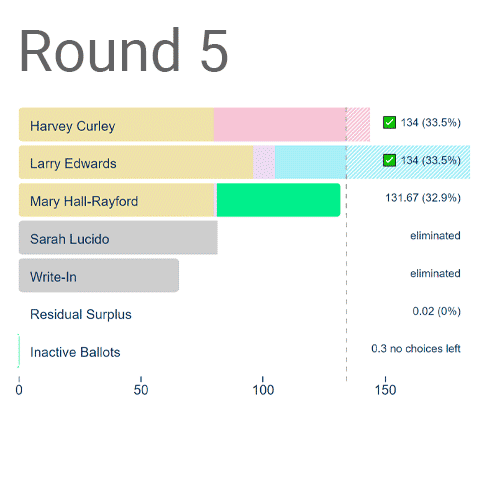Viewport: 500px width, 500px height.
Task: Click the eliminated status for Sarah Lucido
Action: 435,235
